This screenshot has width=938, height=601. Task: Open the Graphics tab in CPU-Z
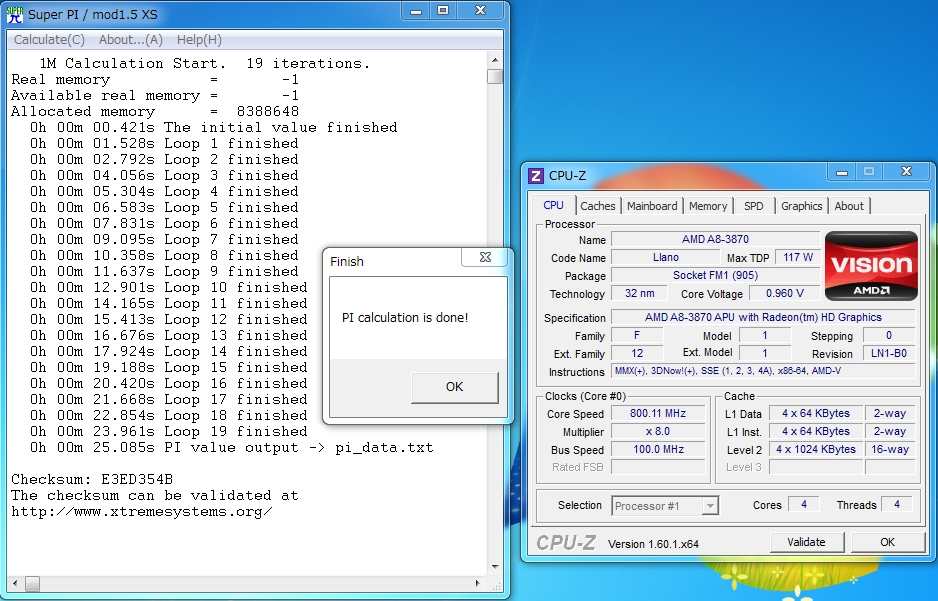(801, 206)
